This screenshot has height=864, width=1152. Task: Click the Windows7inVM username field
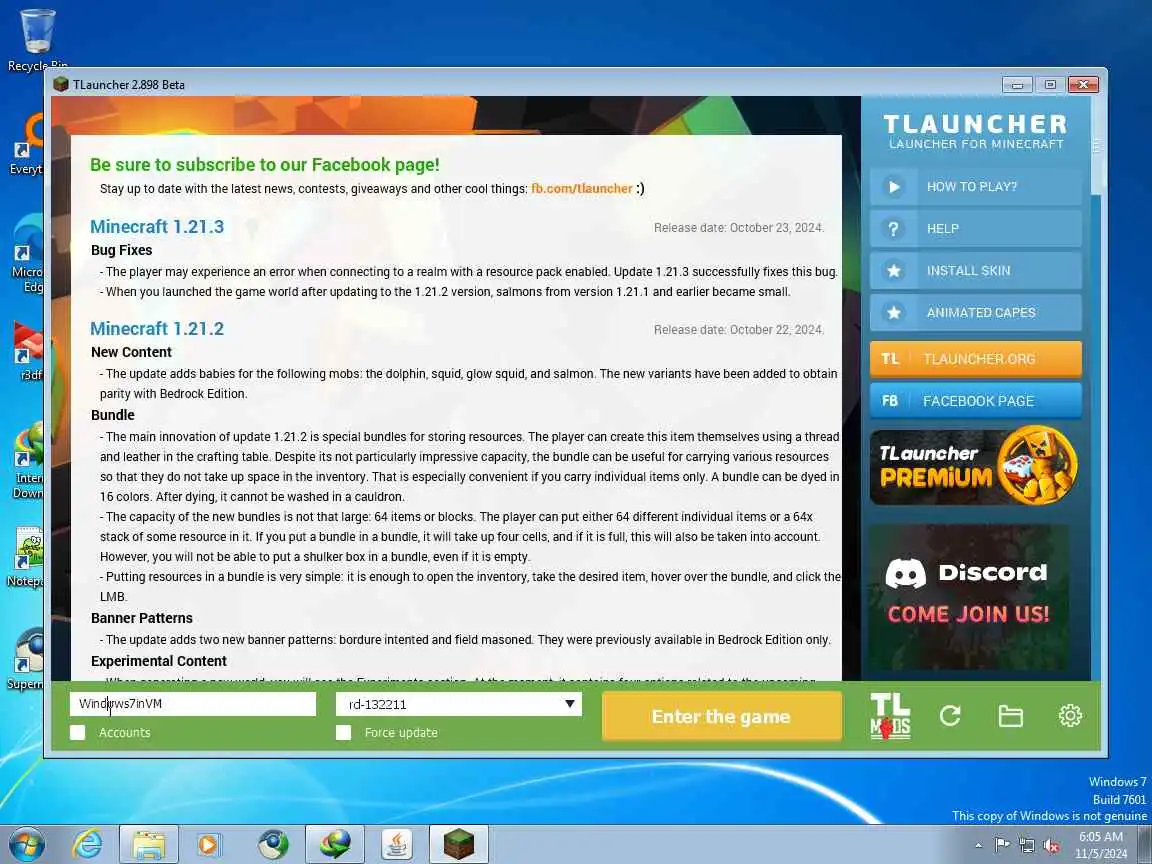pos(192,704)
